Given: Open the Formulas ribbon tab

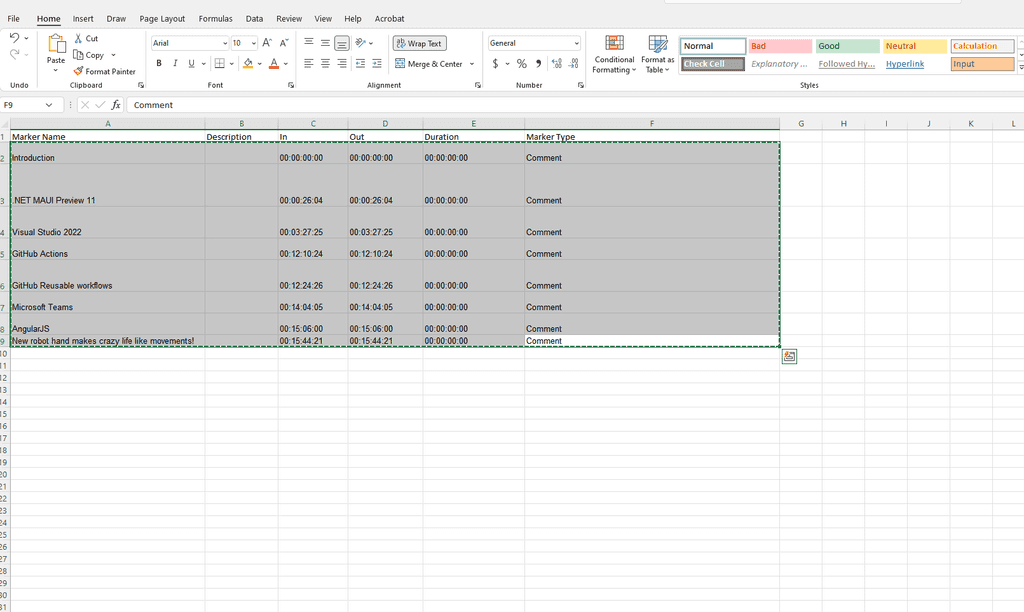Looking at the screenshot, I should coord(215,18).
